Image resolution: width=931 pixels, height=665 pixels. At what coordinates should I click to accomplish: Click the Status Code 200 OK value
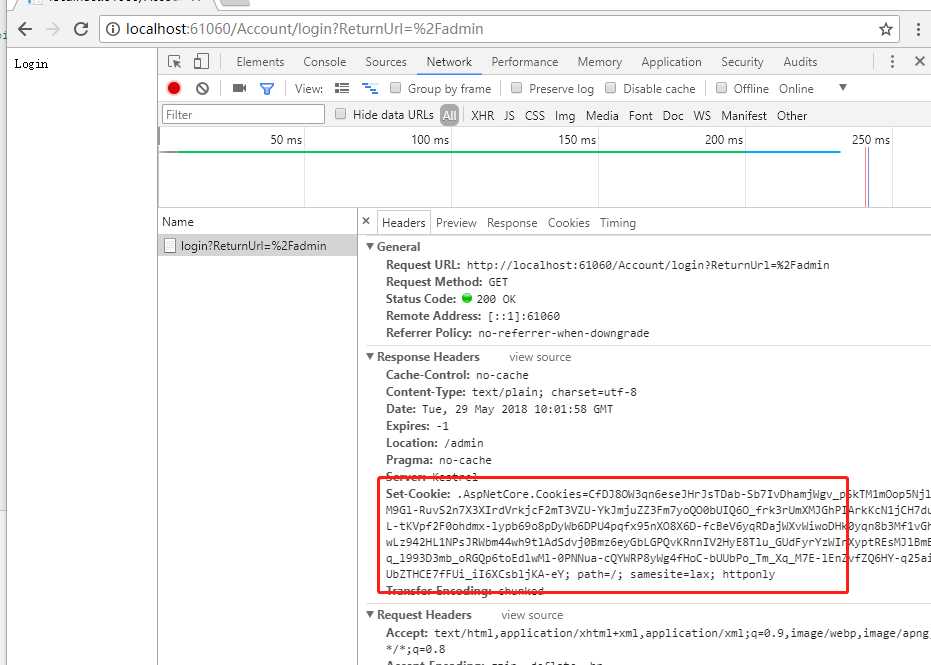point(496,299)
